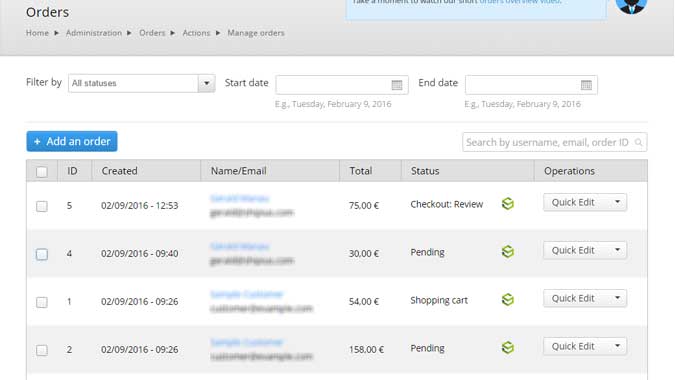675x380 pixels.
Task: Focus the Start date input field
Action: (342, 85)
